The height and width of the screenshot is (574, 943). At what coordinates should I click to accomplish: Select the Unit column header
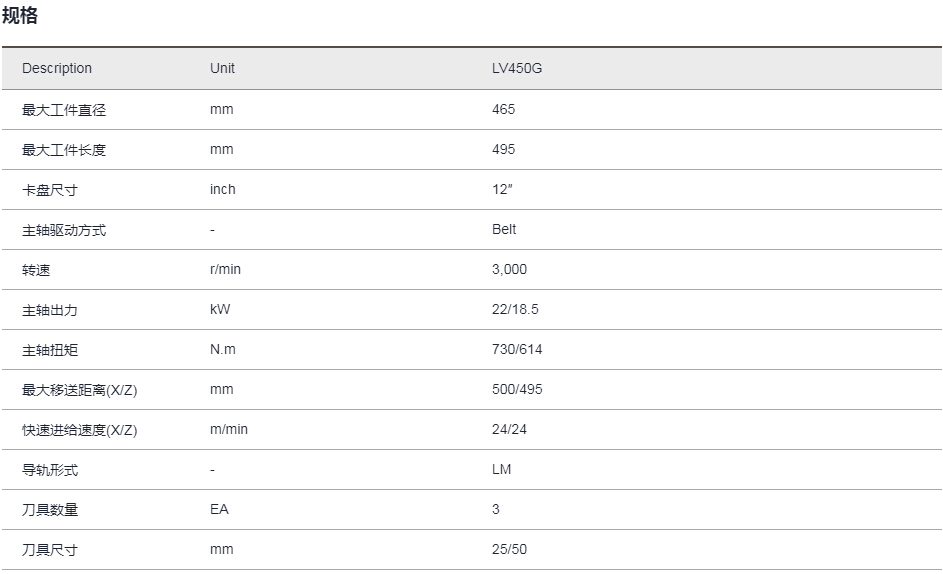tap(222, 68)
